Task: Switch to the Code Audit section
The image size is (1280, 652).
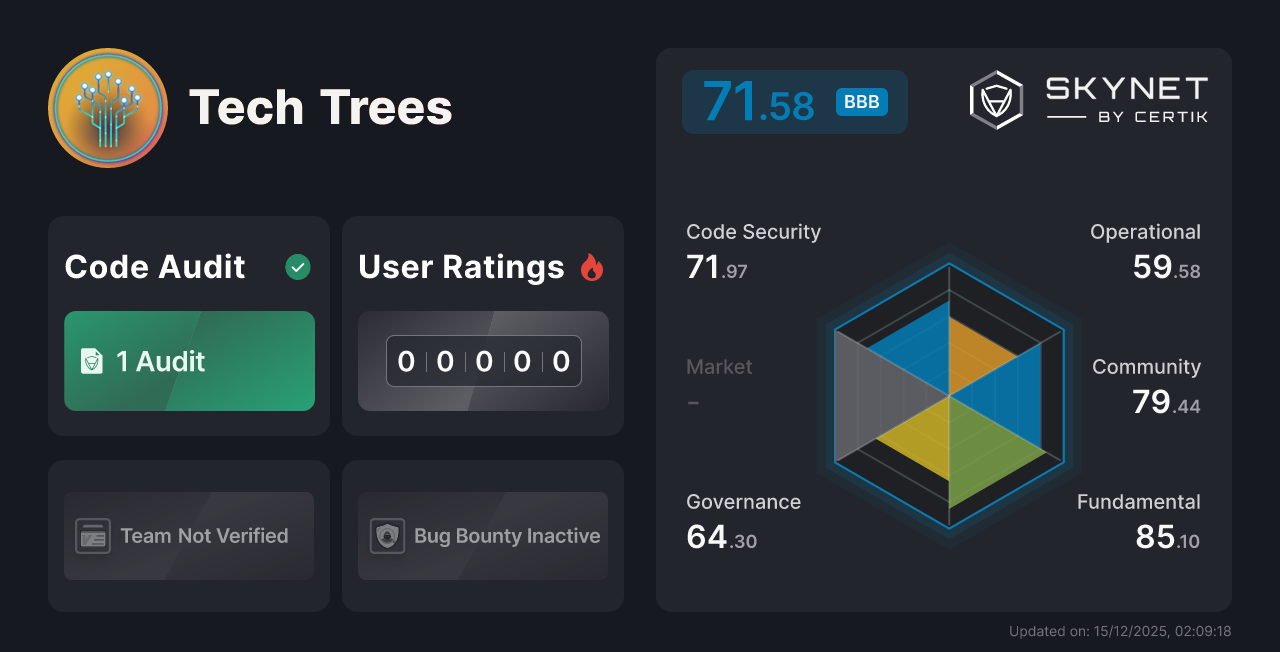Action: pyautogui.click(x=154, y=267)
